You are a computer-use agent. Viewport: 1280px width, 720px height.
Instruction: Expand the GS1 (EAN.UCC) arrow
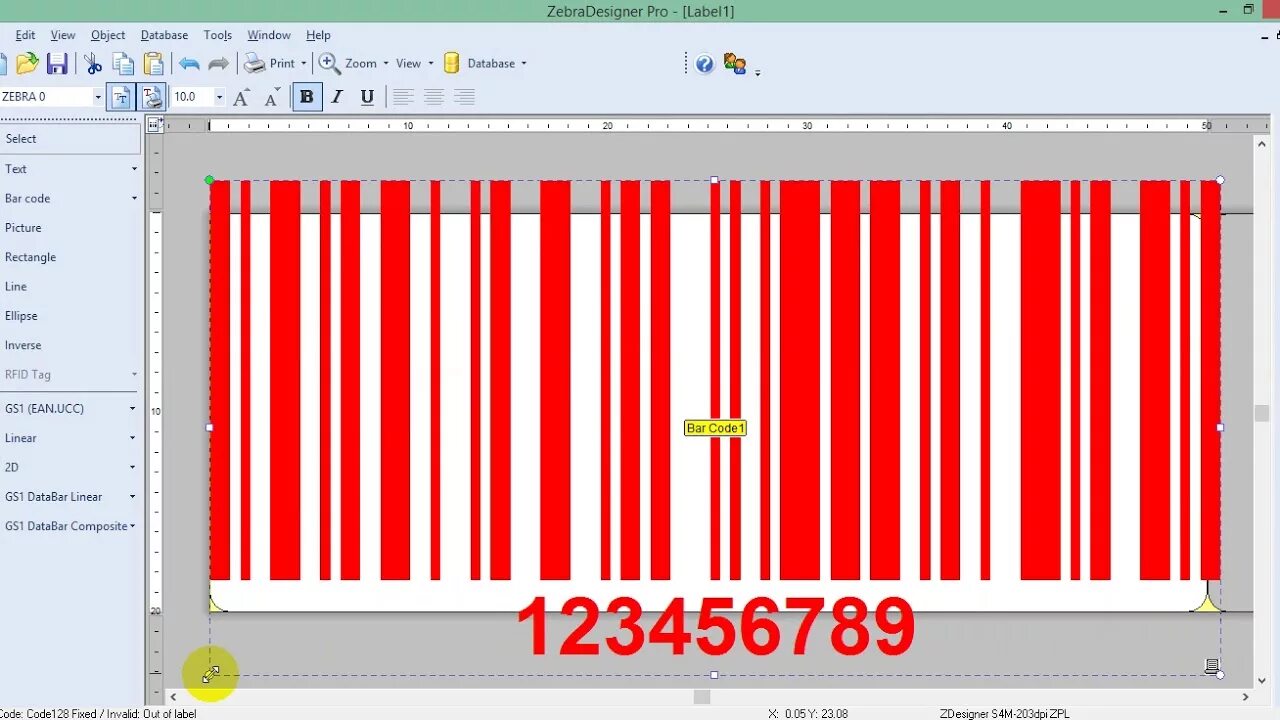pyautogui.click(x=132, y=408)
